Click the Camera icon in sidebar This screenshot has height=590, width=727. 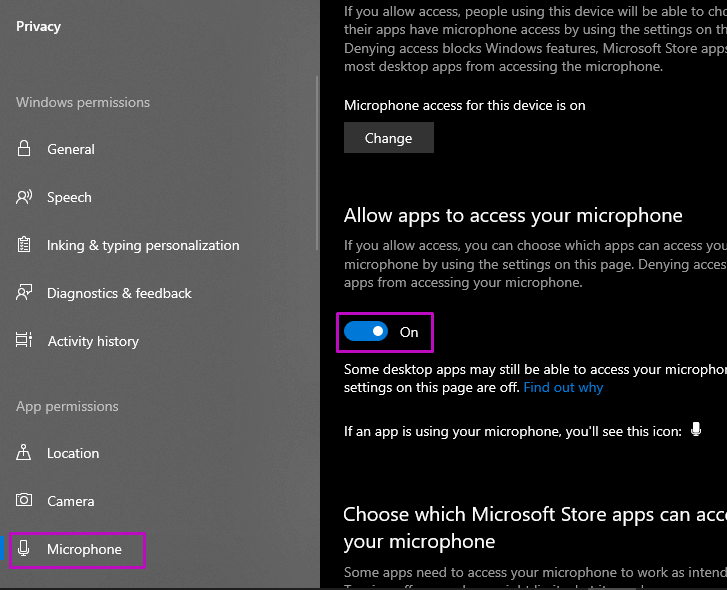click(x=24, y=500)
